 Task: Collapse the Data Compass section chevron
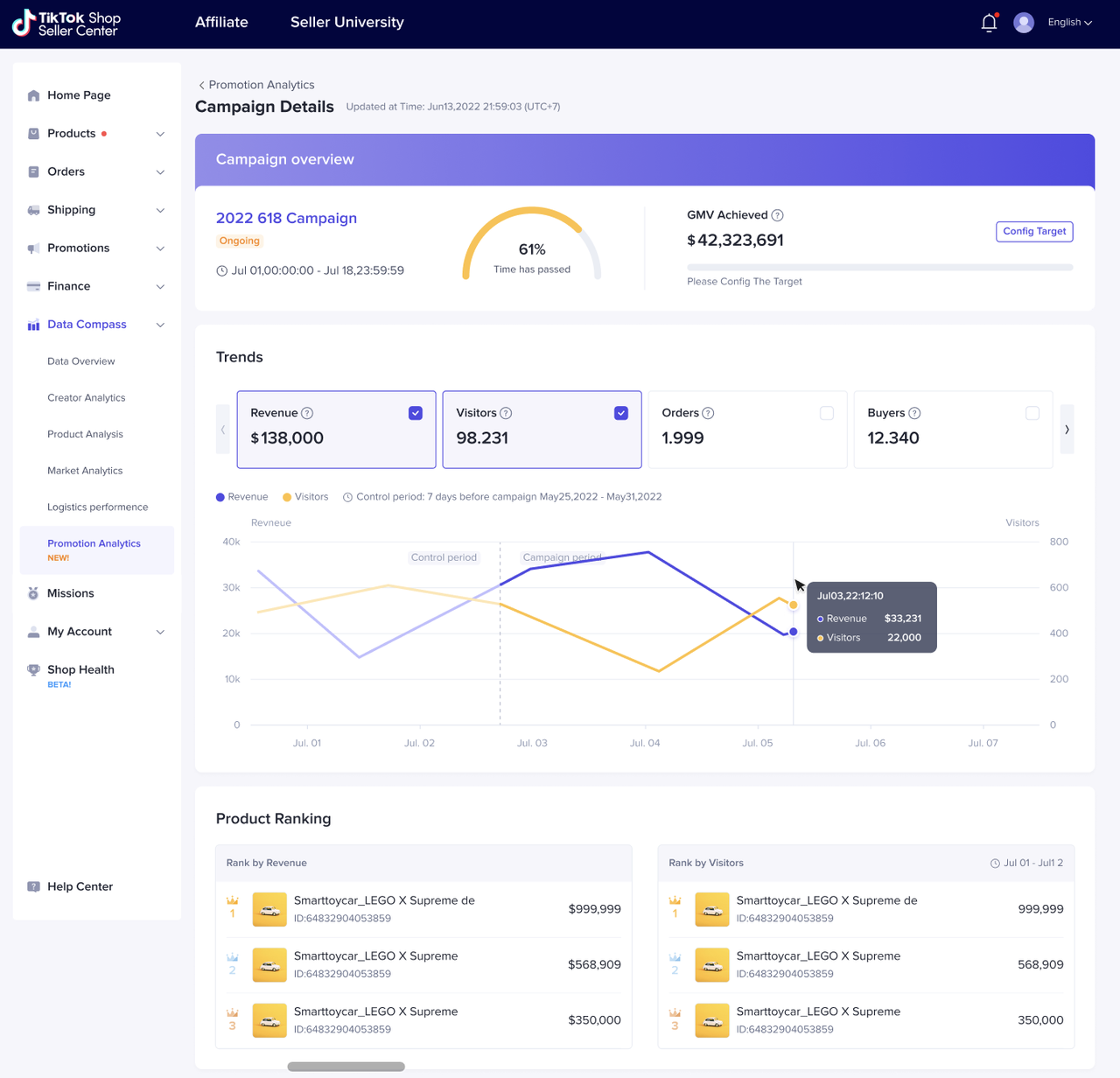(x=160, y=325)
